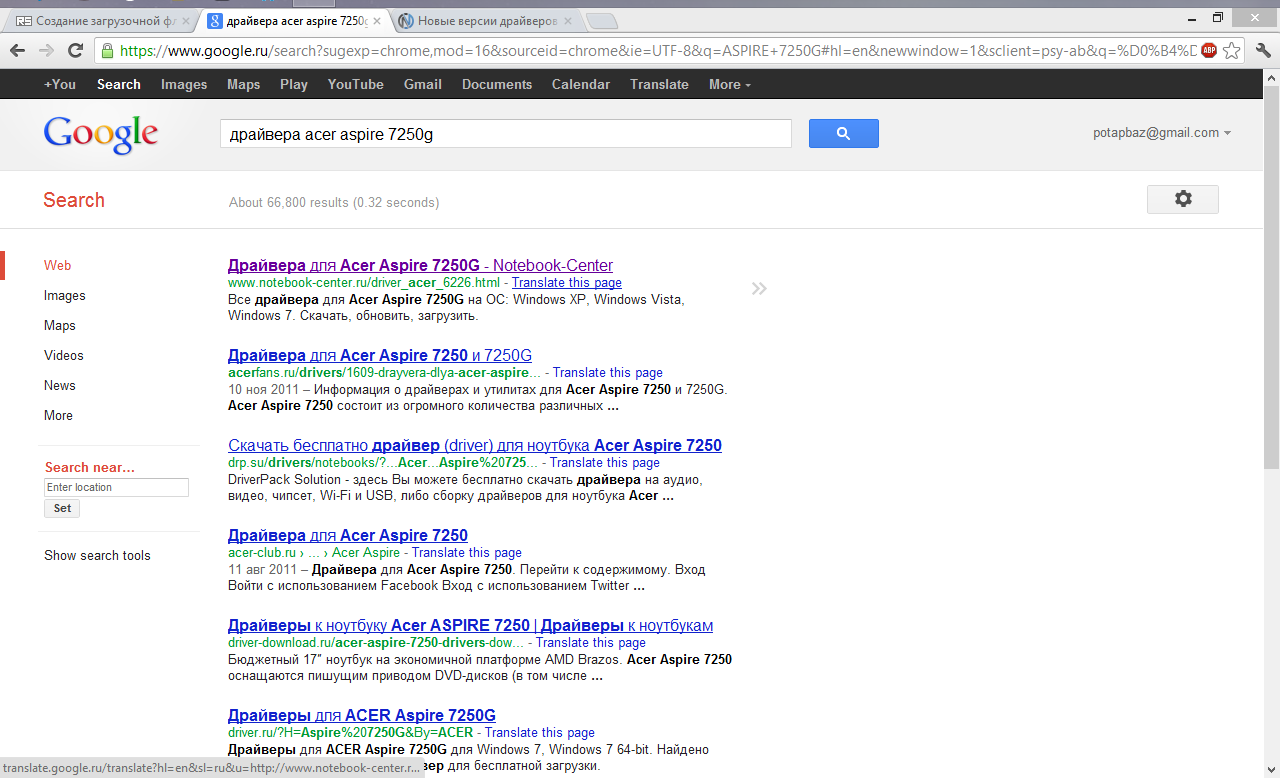
Task: Close the 'Новые версии драйверов' tab
Action: [x=569, y=20]
